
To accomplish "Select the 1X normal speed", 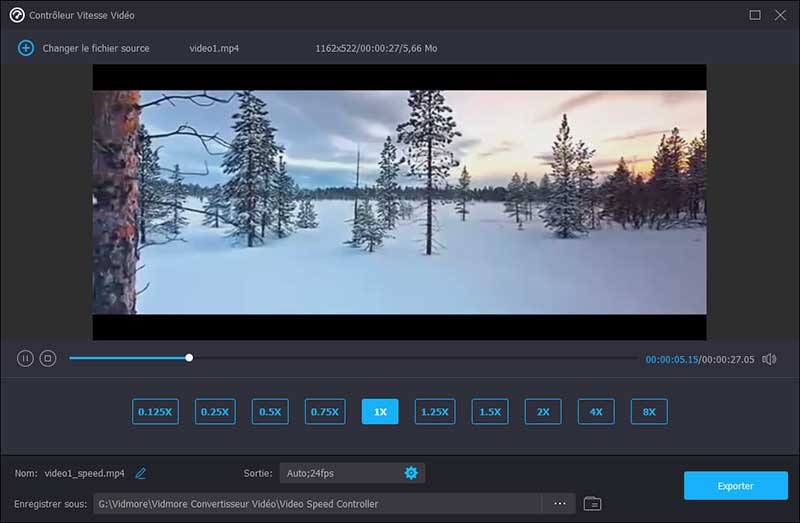I will (x=380, y=411).
